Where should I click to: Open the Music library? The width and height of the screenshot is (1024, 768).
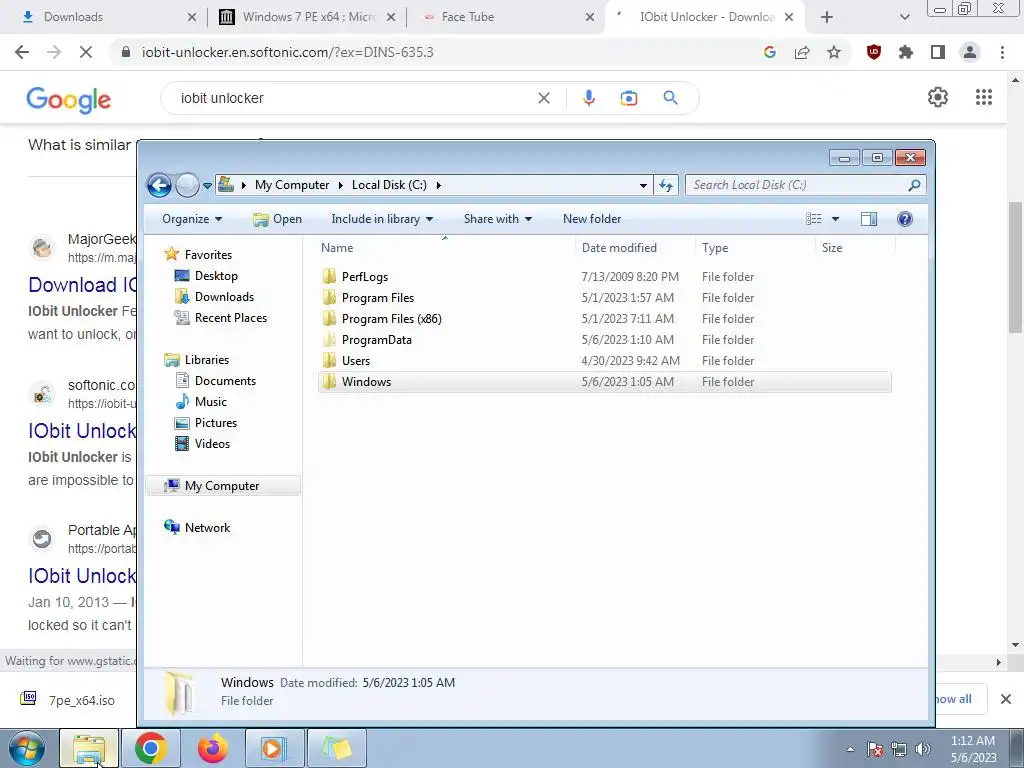tap(201, 402)
